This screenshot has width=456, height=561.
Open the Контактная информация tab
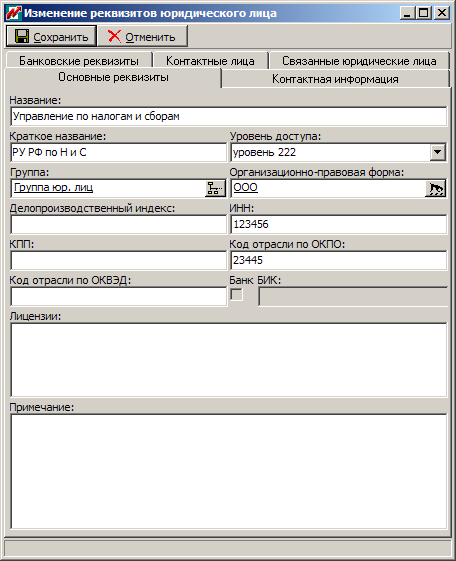(x=335, y=79)
